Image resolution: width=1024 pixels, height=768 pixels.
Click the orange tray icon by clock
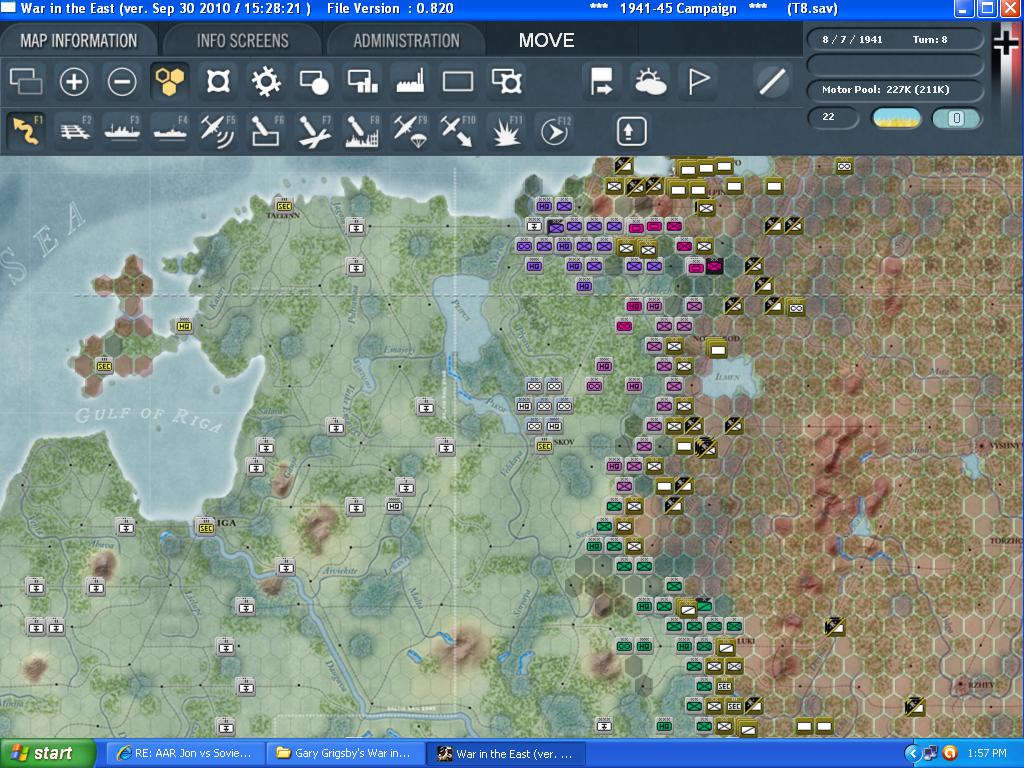pyautogui.click(x=950, y=754)
